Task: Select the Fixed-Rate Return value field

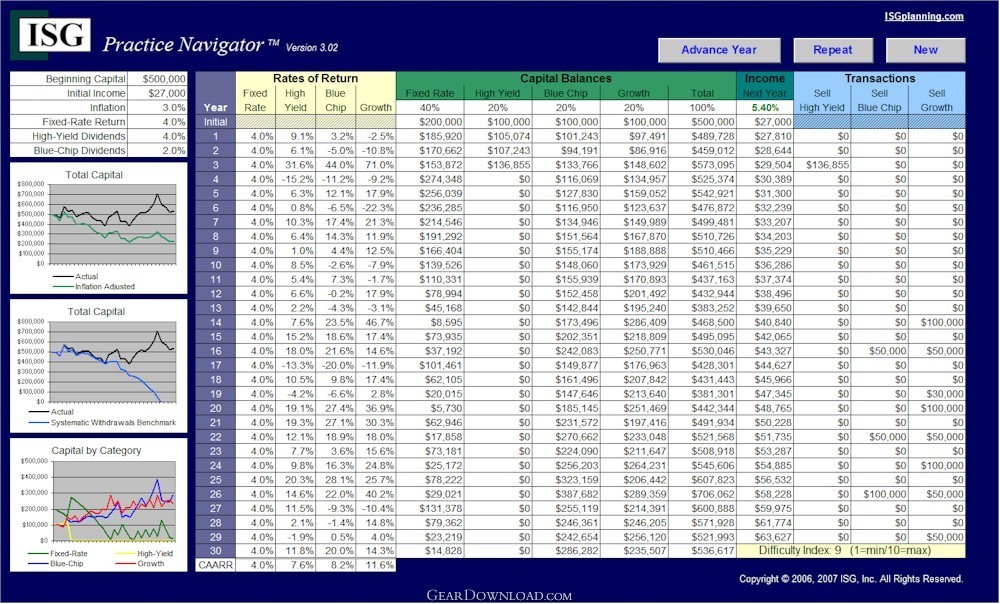Action: pos(158,122)
